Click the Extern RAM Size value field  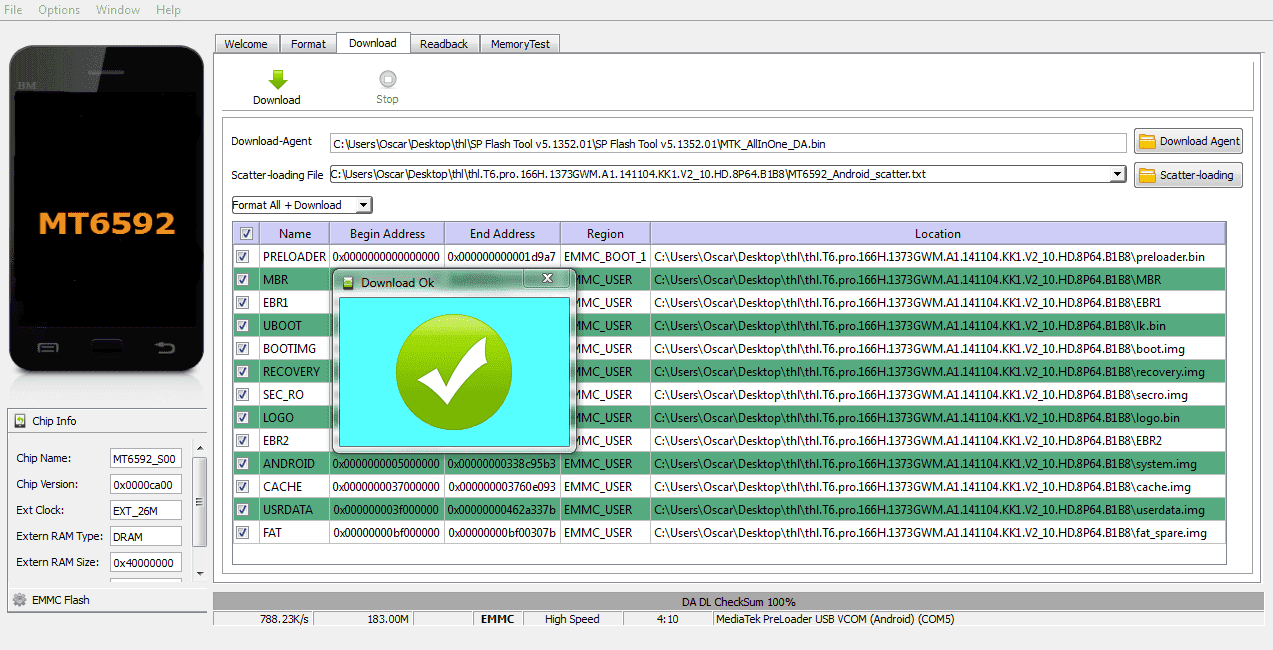[x=145, y=563]
